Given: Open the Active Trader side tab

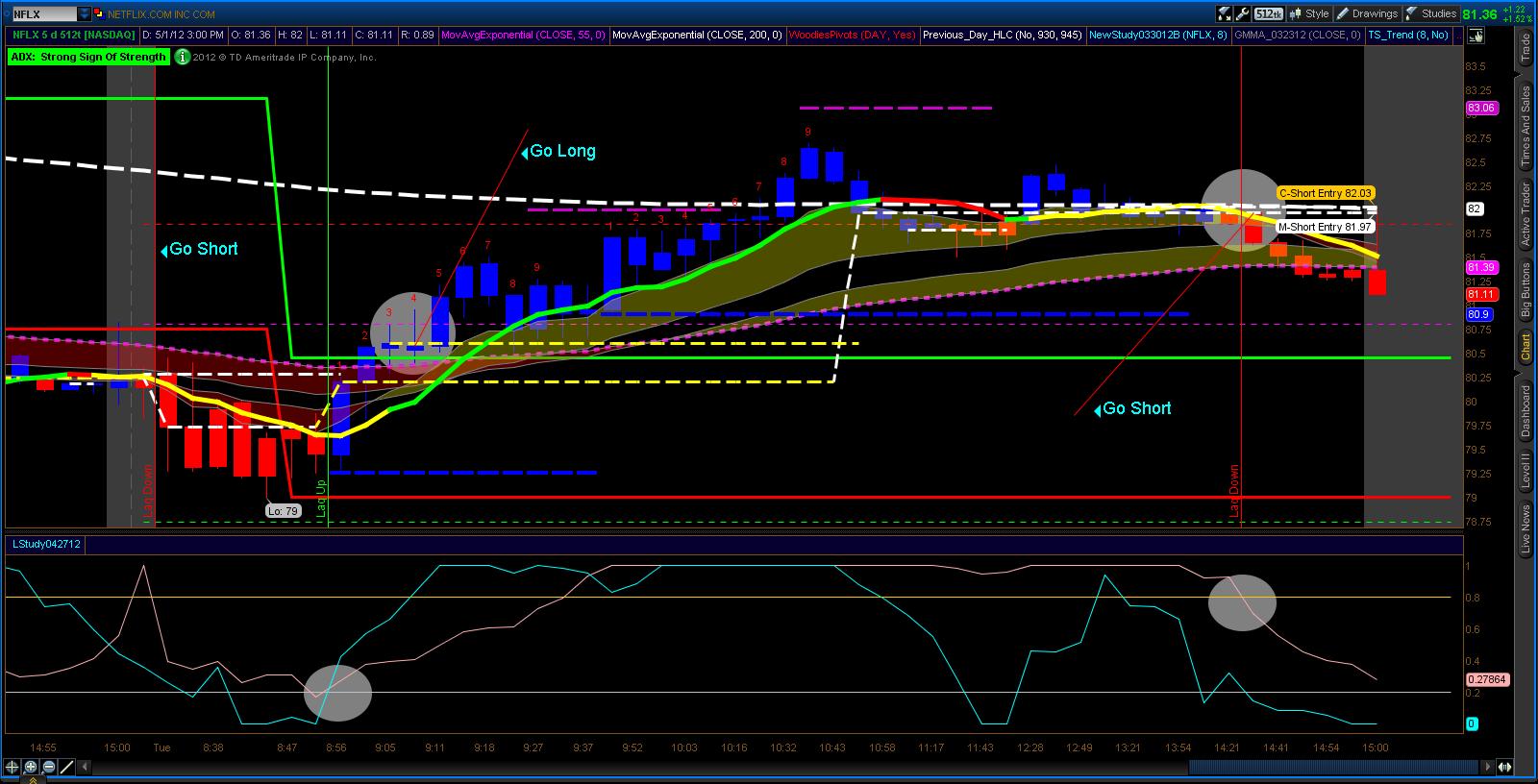Looking at the screenshot, I should (x=1526, y=212).
